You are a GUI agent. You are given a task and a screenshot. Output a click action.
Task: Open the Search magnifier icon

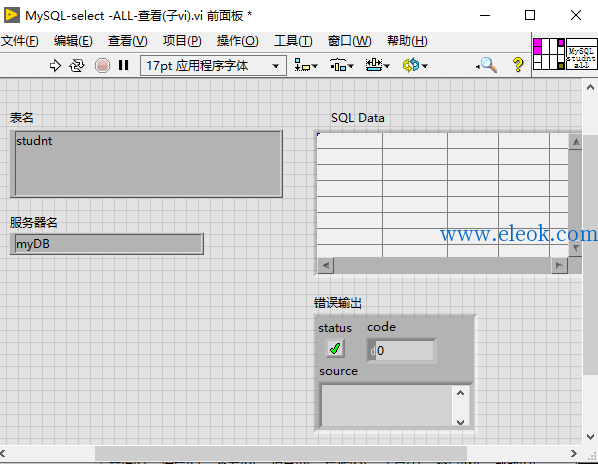(x=487, y=65)
